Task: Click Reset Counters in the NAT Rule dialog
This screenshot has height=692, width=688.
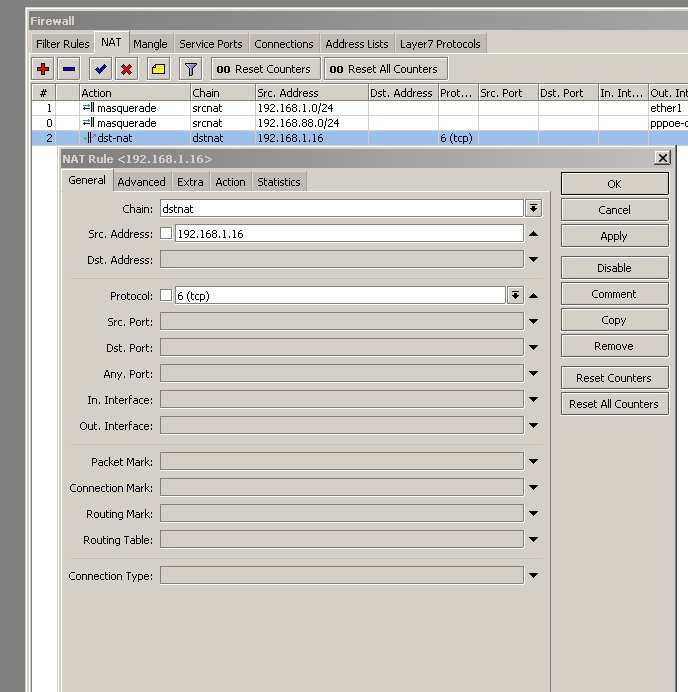Action: (x=614, y=377)
